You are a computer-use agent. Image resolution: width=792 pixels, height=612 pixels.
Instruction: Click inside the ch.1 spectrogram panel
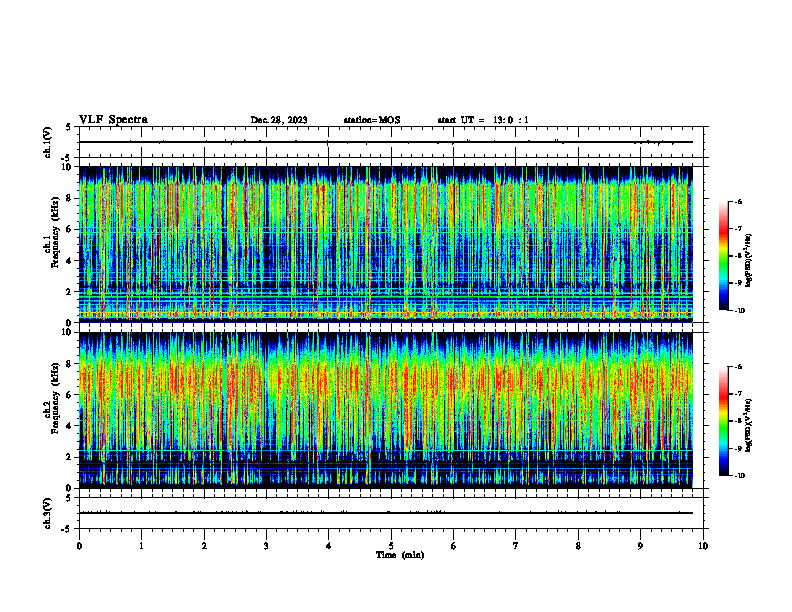385,244
